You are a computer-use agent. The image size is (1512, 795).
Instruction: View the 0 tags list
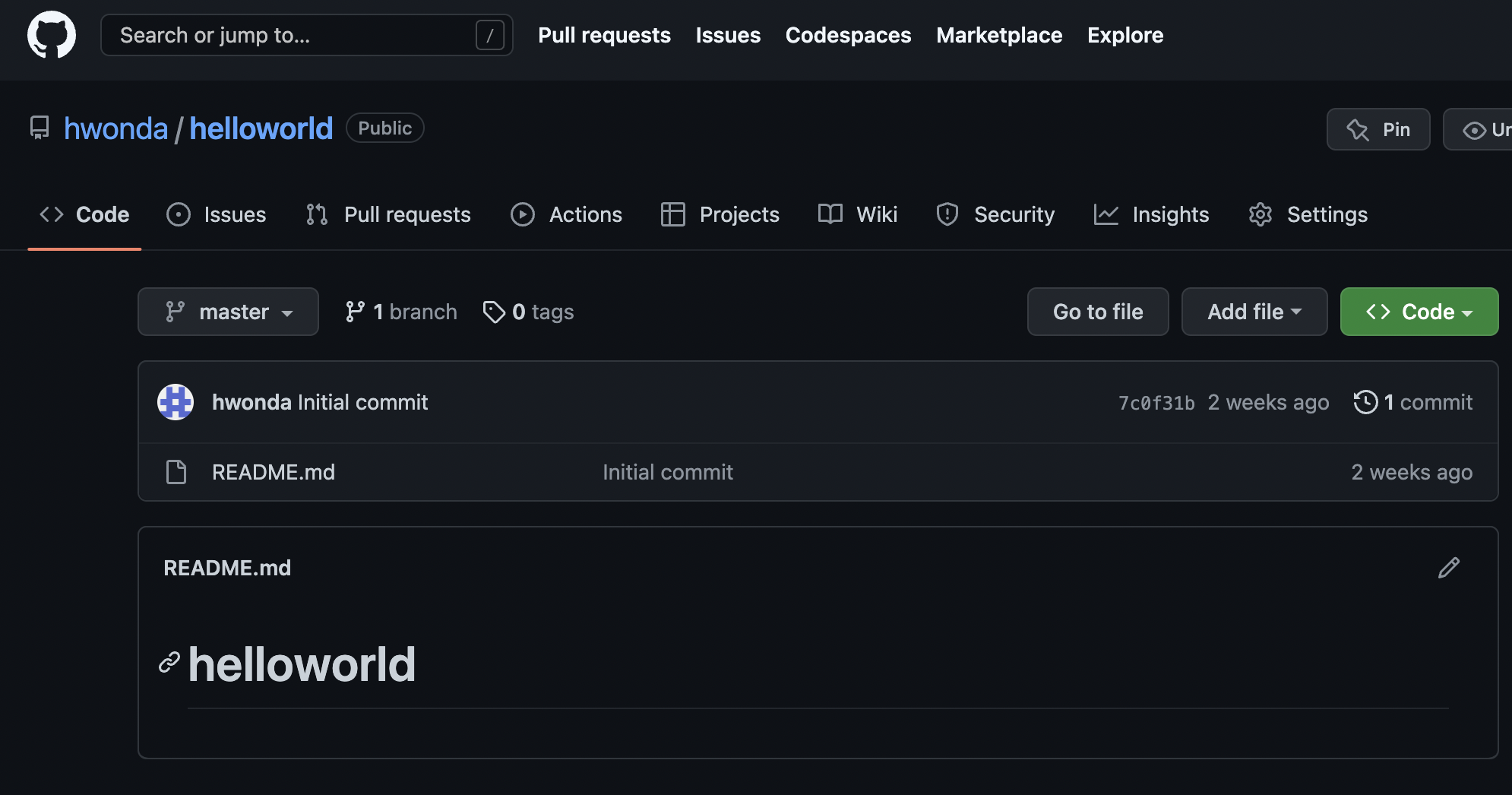coord(529,312)
